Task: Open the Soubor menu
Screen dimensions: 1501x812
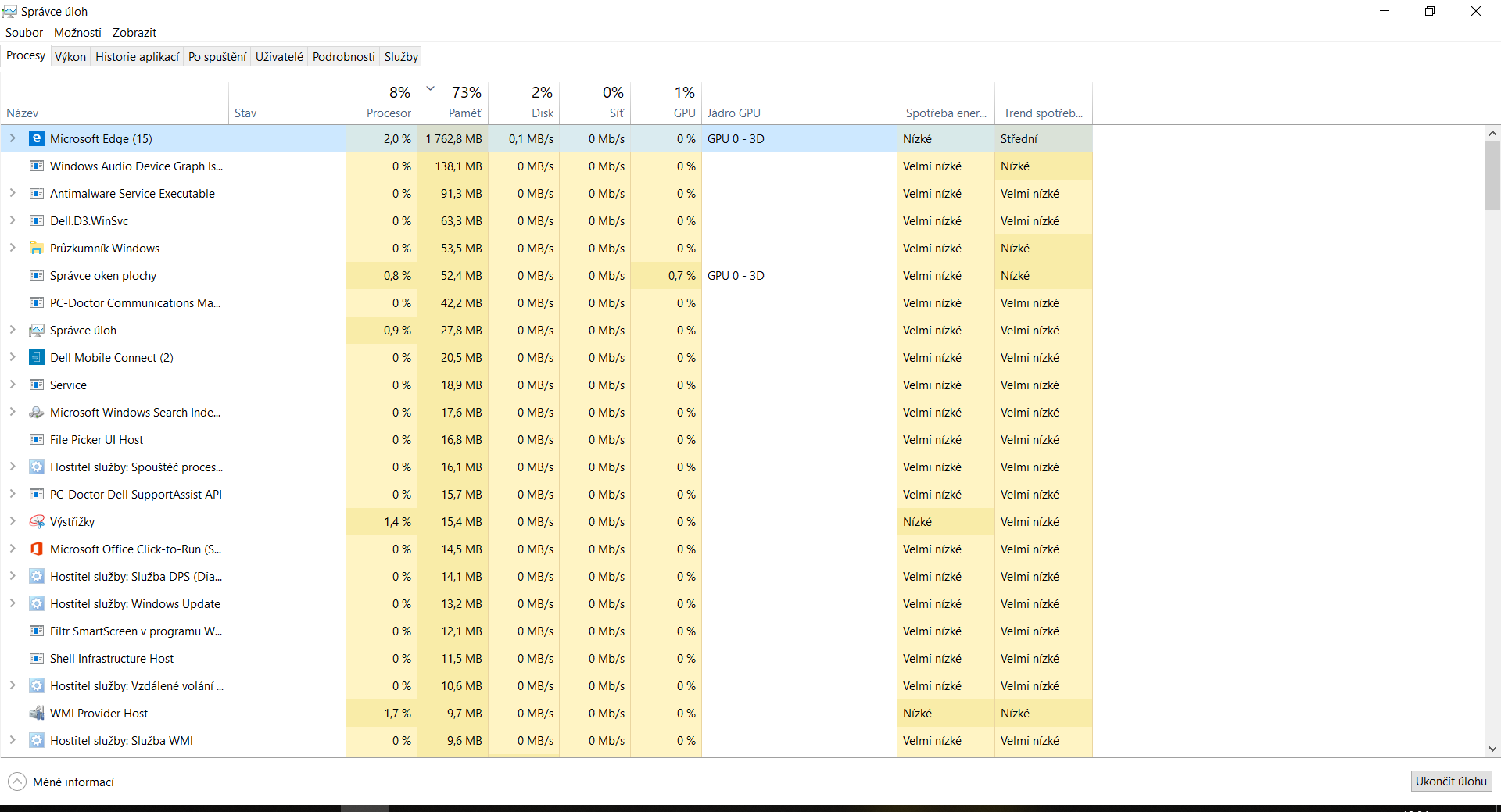Action: point(24,33)
